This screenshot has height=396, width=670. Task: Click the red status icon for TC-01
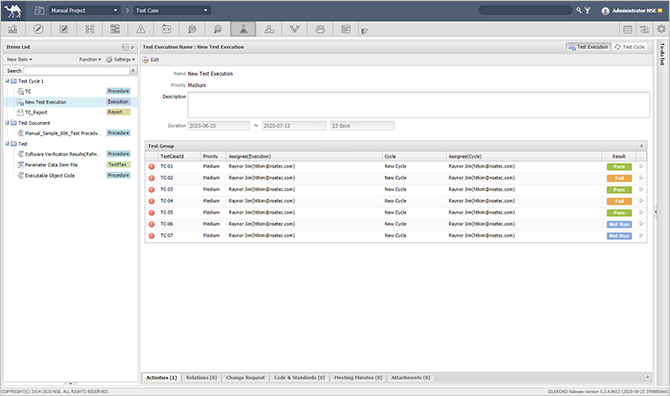pos(151,167)
